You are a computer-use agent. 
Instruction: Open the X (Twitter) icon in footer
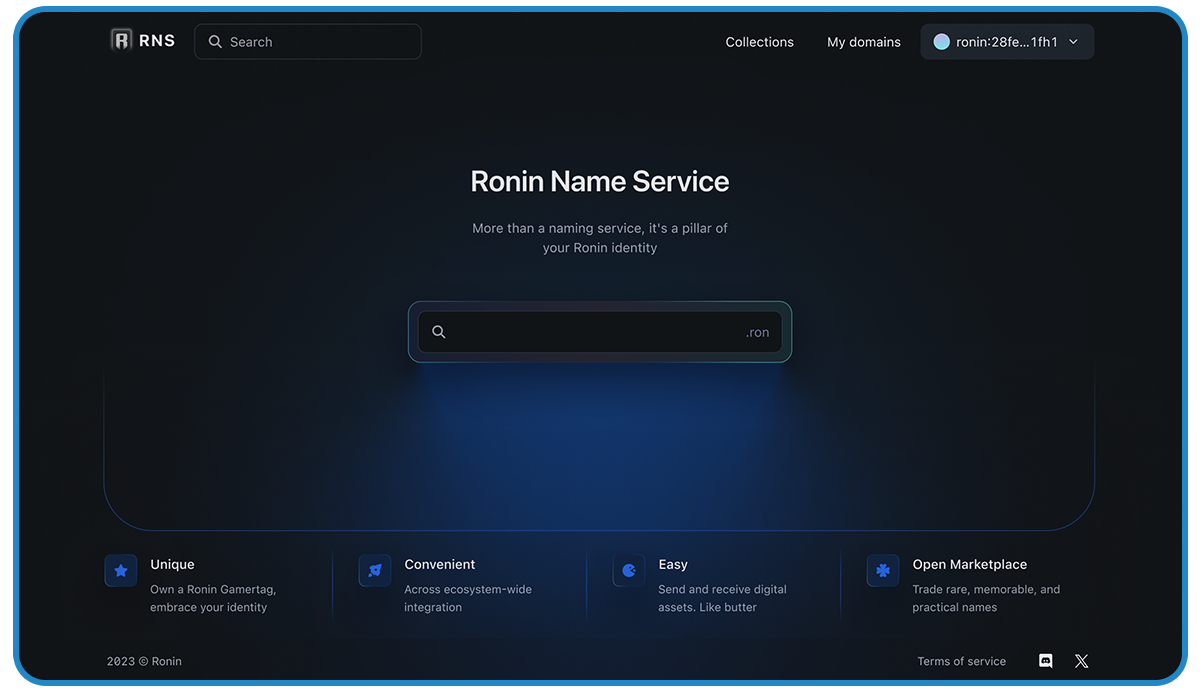(1081, 661)
